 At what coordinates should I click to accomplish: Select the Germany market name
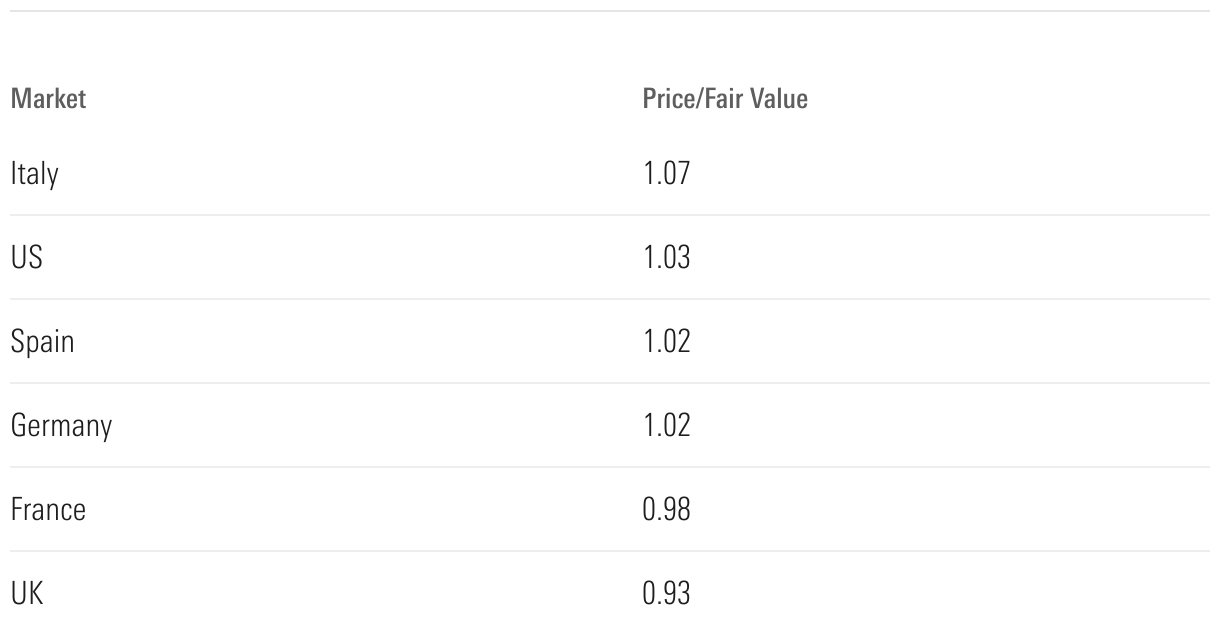point(61,427)
